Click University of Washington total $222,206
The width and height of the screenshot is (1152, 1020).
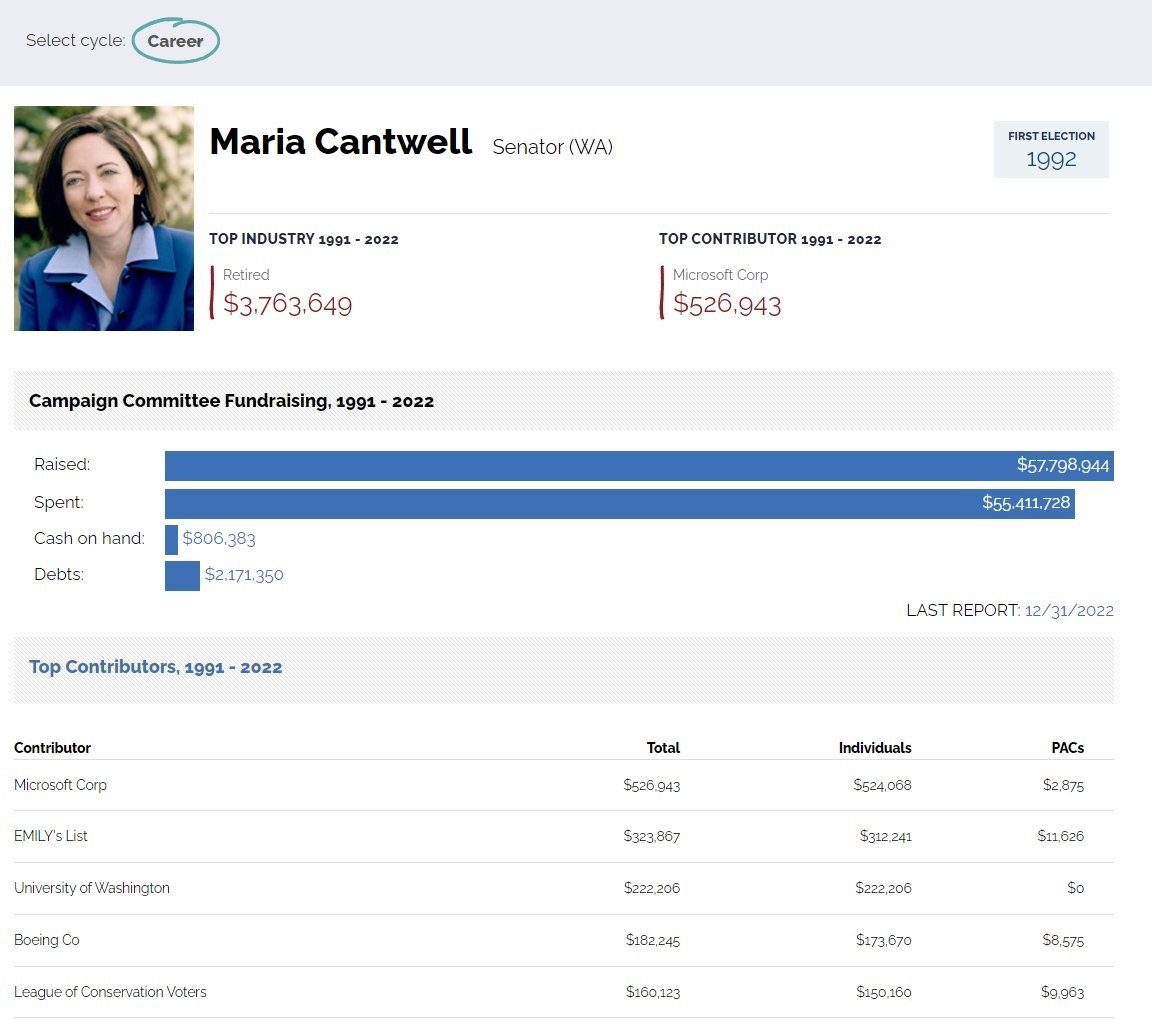coord(652,888)
